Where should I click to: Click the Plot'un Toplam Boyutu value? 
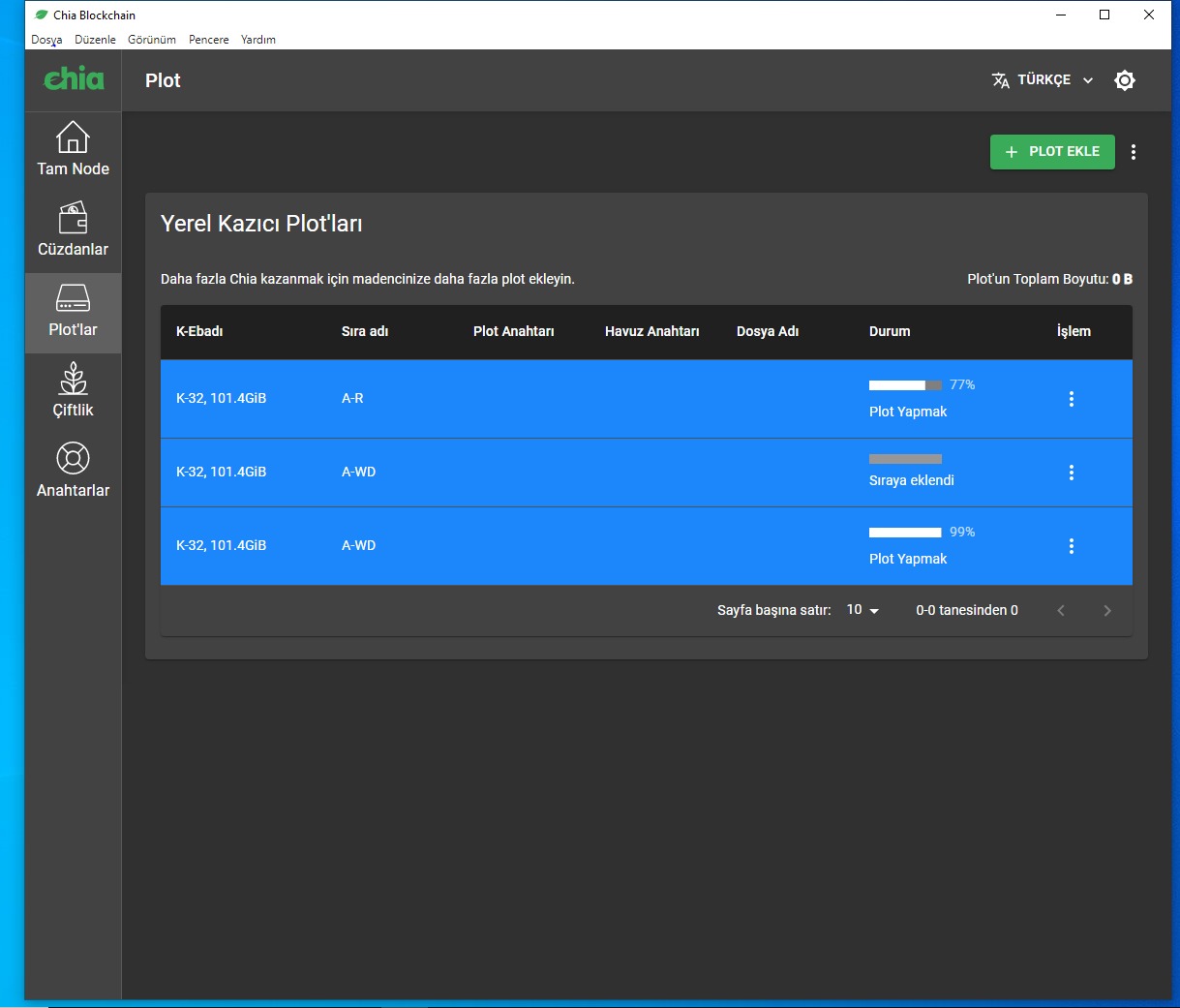(x=1122, y=279)
